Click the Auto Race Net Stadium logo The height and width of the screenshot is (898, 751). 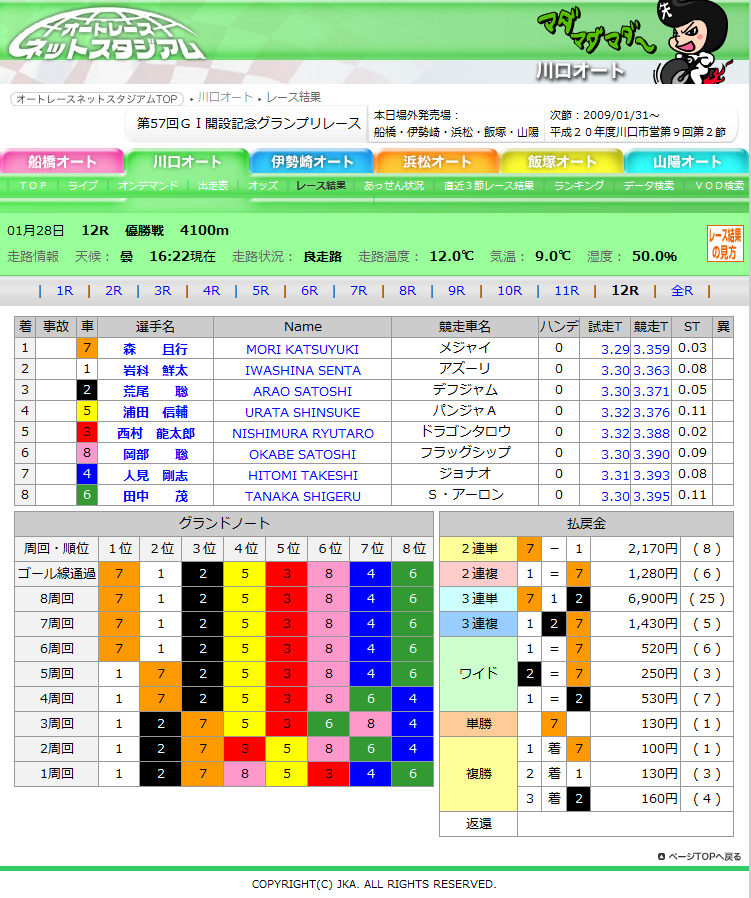(106, 33)
